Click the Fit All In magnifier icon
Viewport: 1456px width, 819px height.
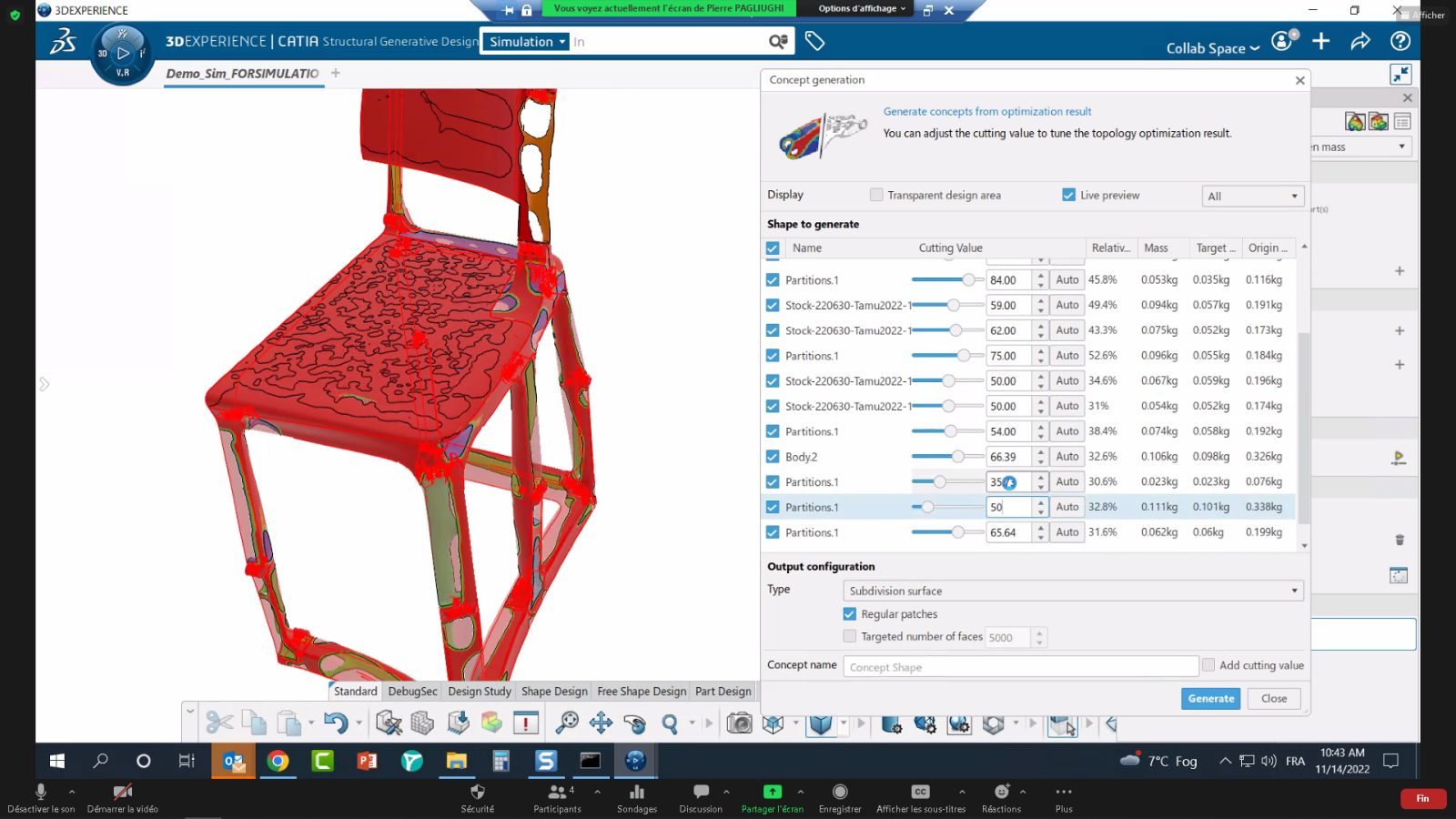click(x=567, y=723)
